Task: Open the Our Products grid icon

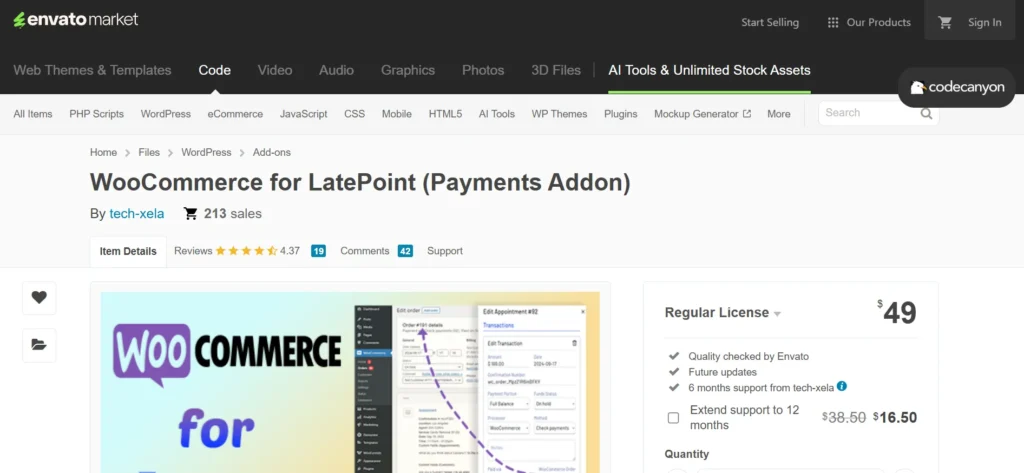Action: (x=833, y=22)
